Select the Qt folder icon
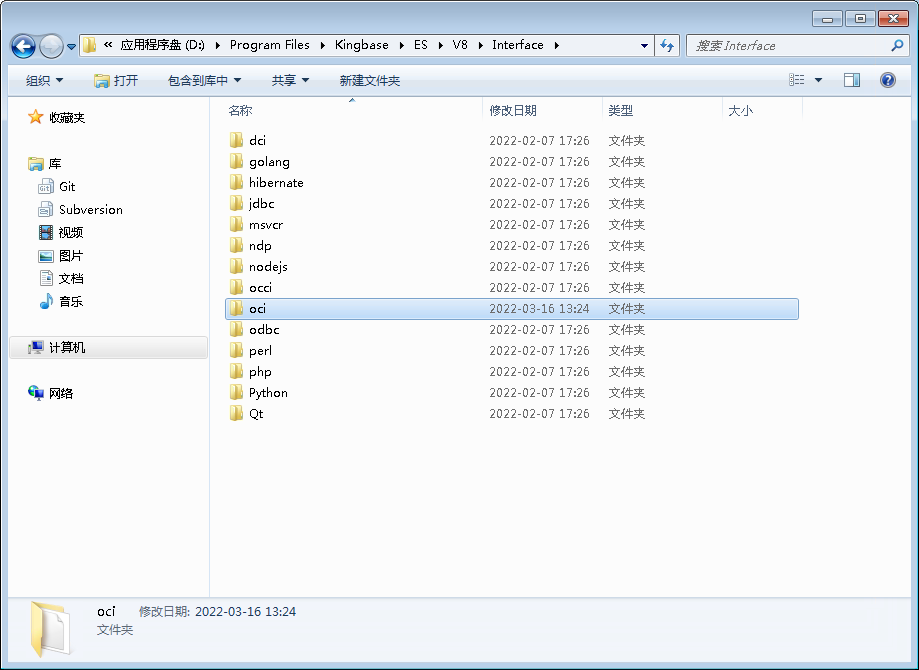Screen dimensions: 919x670 [236, 414]
